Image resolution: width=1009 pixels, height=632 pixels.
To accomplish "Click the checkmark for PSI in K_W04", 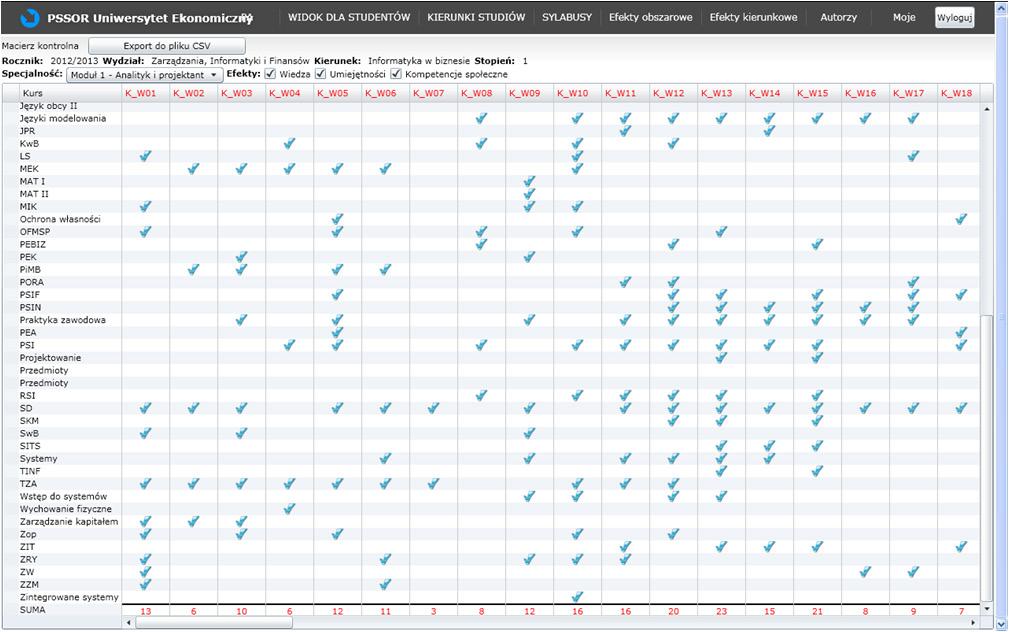I will pyautogui.click(x=290, y=345).
